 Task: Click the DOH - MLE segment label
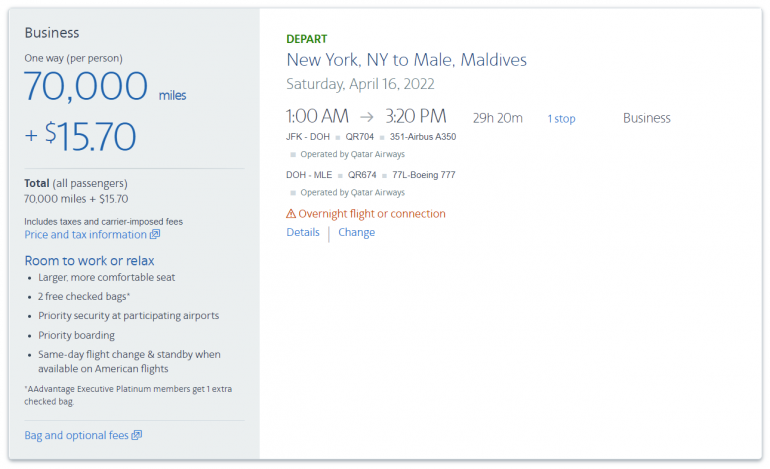click(308, 174)
